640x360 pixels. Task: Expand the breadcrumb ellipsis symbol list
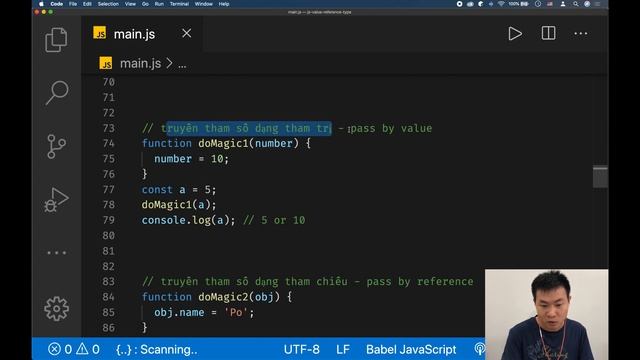click(182, 64)
